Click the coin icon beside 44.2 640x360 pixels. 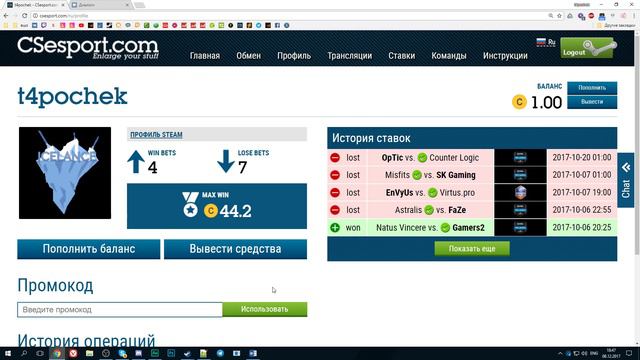pyautogui.click(x=211, y=211)
